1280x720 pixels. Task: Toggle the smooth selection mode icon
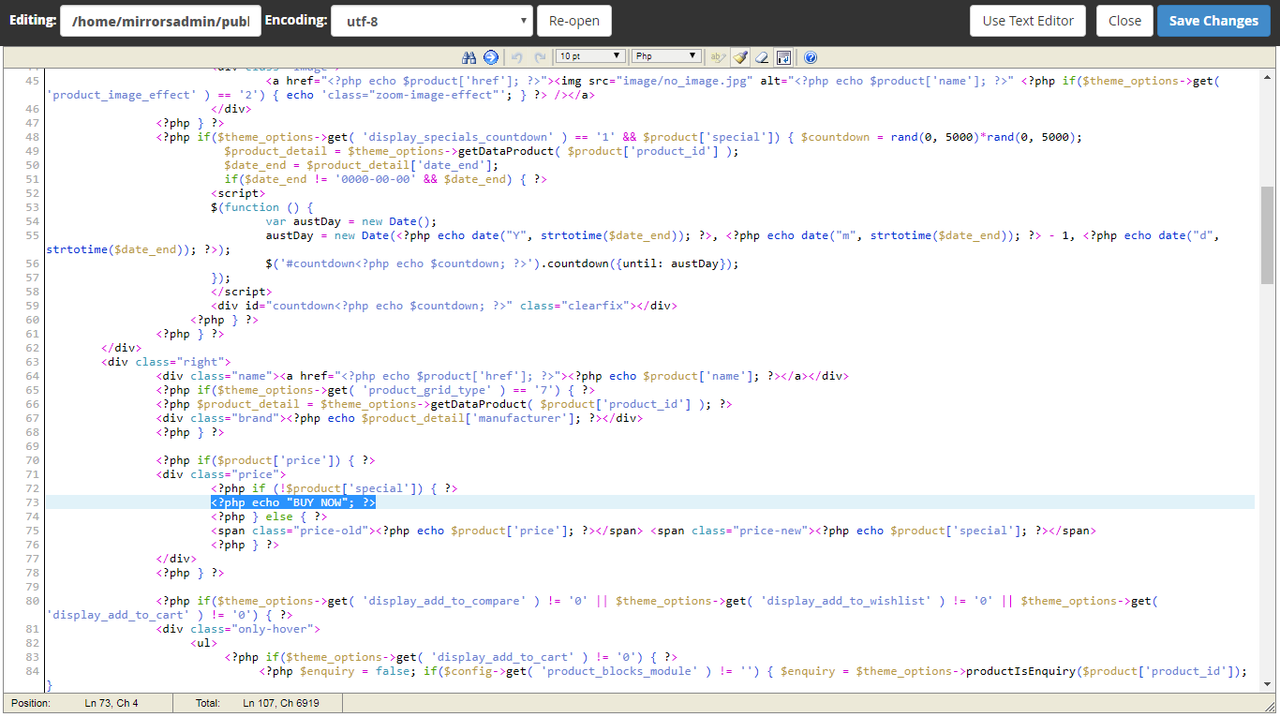(717, 57)
